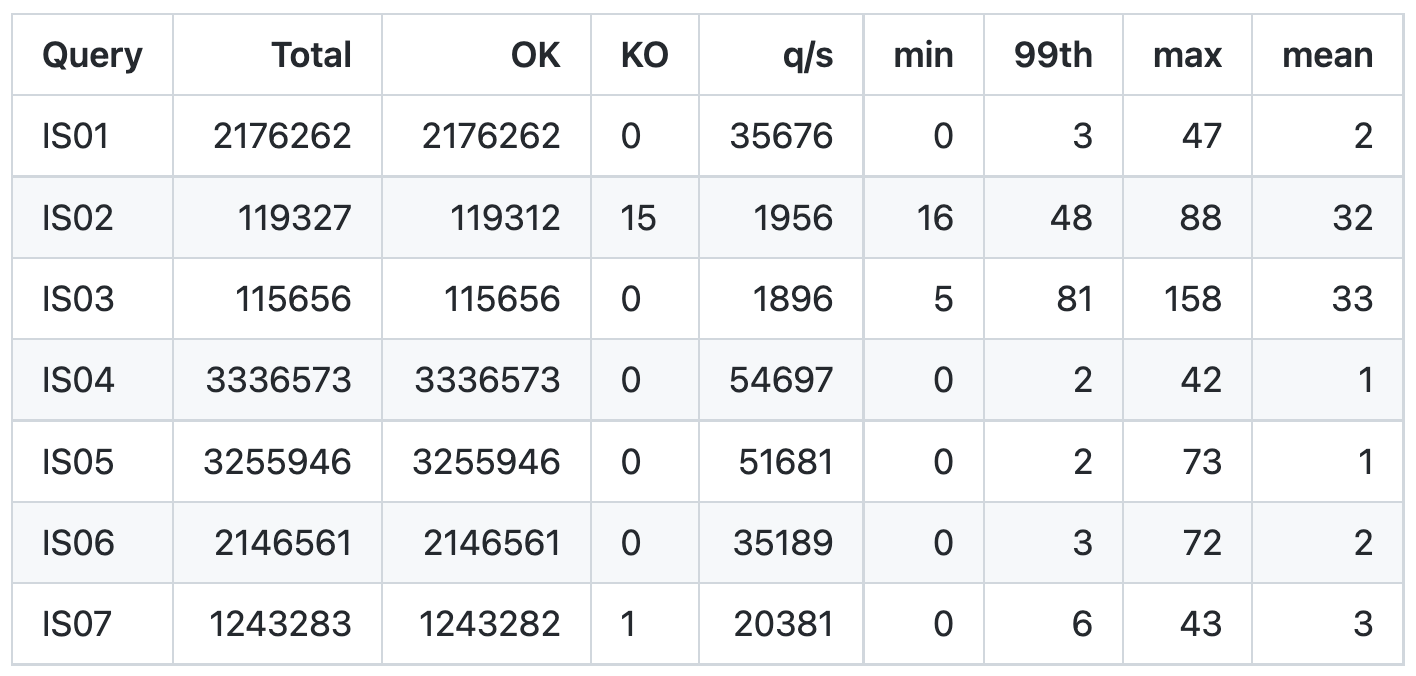Click the mean column header

(1327, 55)
